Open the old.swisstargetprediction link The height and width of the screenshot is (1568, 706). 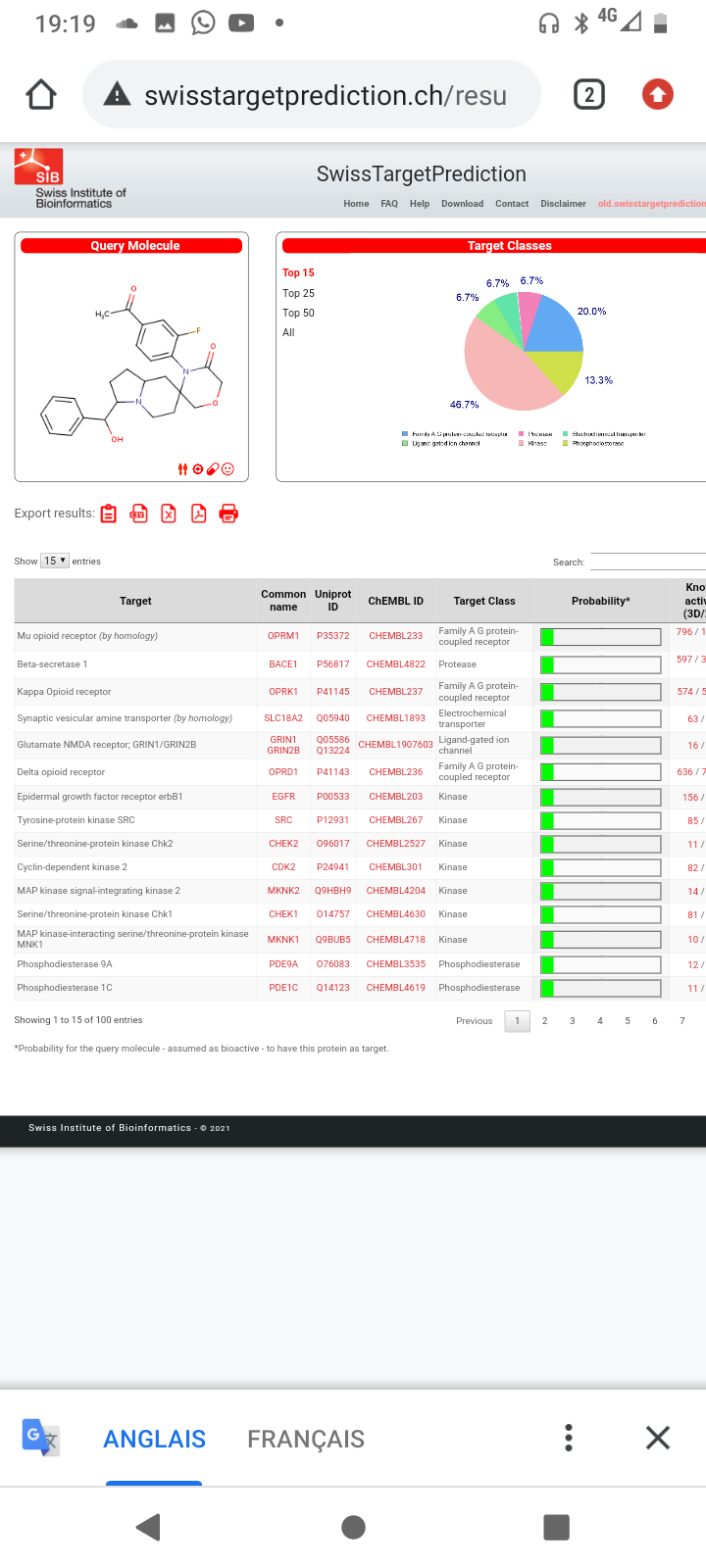coord(651,204)
